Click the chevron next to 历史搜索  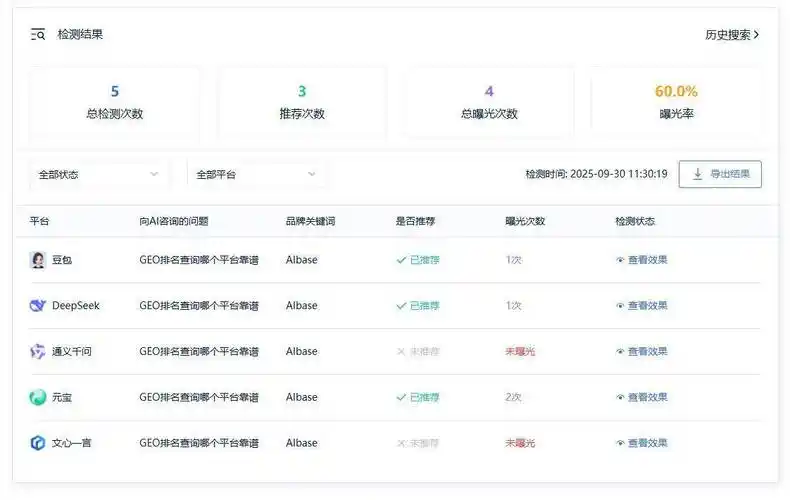[x=756, y=35]
